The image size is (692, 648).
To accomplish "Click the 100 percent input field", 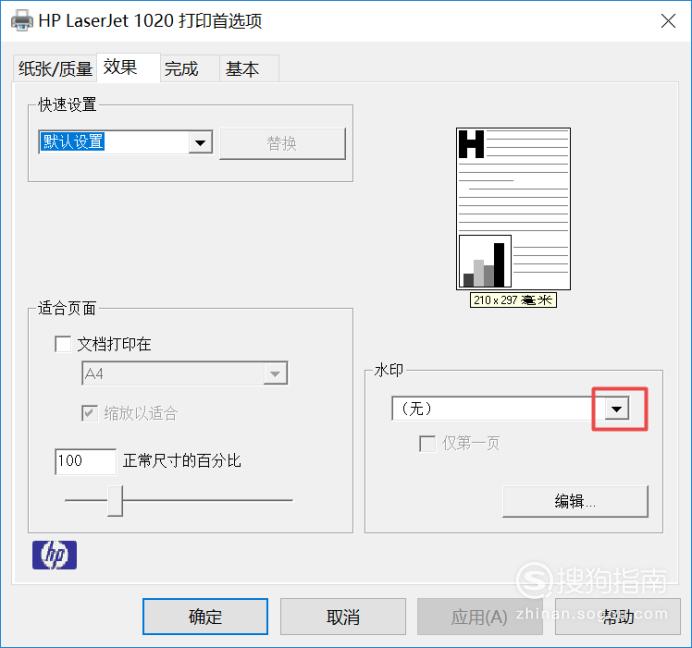I will pos(85,461).
